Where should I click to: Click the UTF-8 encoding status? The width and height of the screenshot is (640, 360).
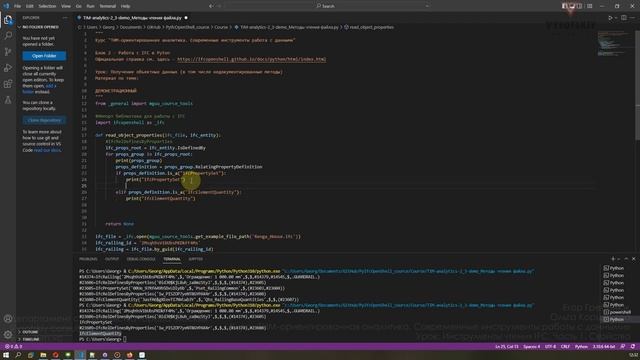[x=550, y=347]
